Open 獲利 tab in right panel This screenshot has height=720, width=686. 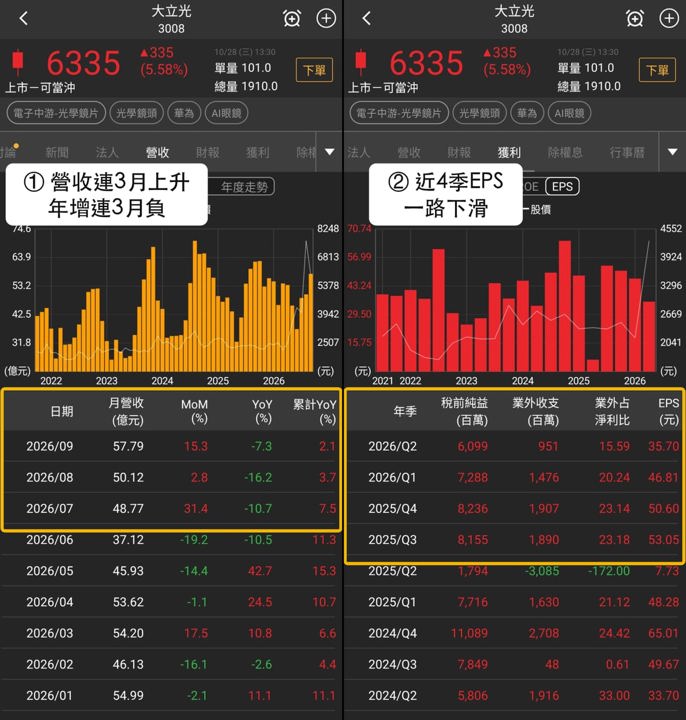(509, 152)
